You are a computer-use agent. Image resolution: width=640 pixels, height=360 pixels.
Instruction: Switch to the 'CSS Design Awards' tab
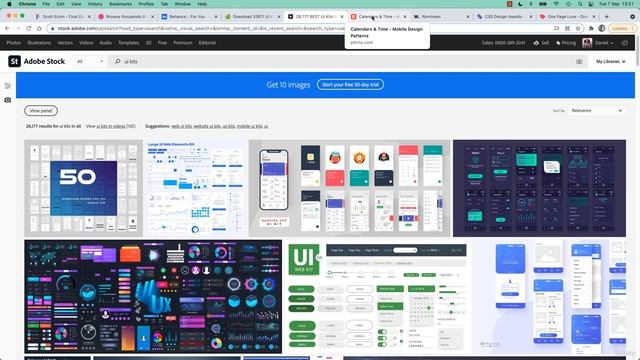click(x=503, y=17)
